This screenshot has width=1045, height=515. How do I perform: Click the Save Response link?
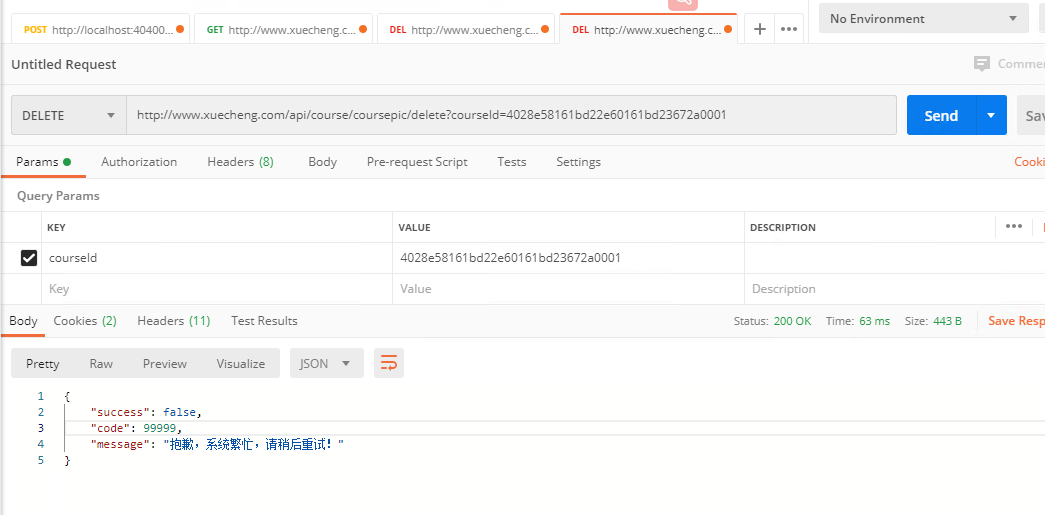tap(1016, 321)
